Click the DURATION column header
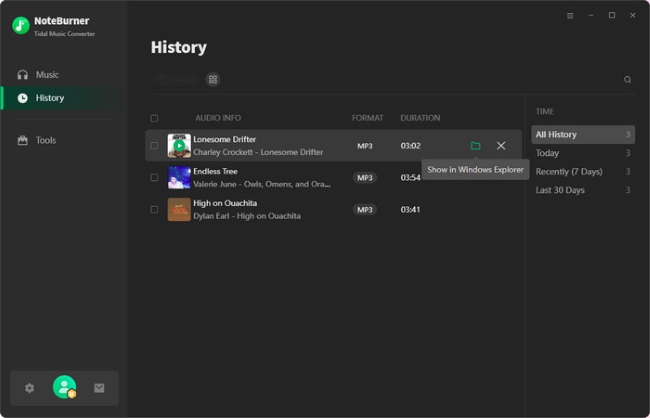The image size is (650, 418). [x=420, y=118]
